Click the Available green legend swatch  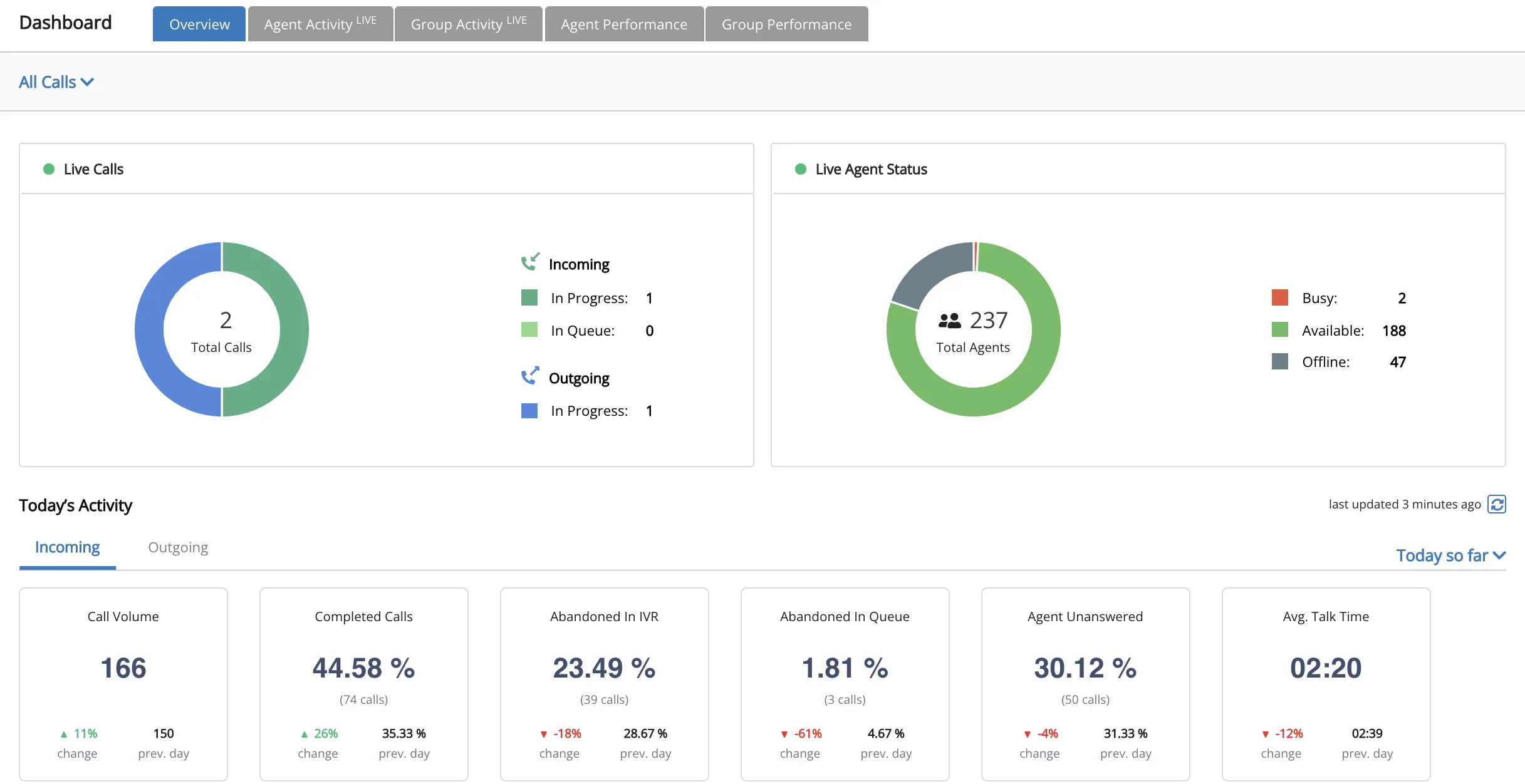pyautogui.click(x=1280, y=330)
